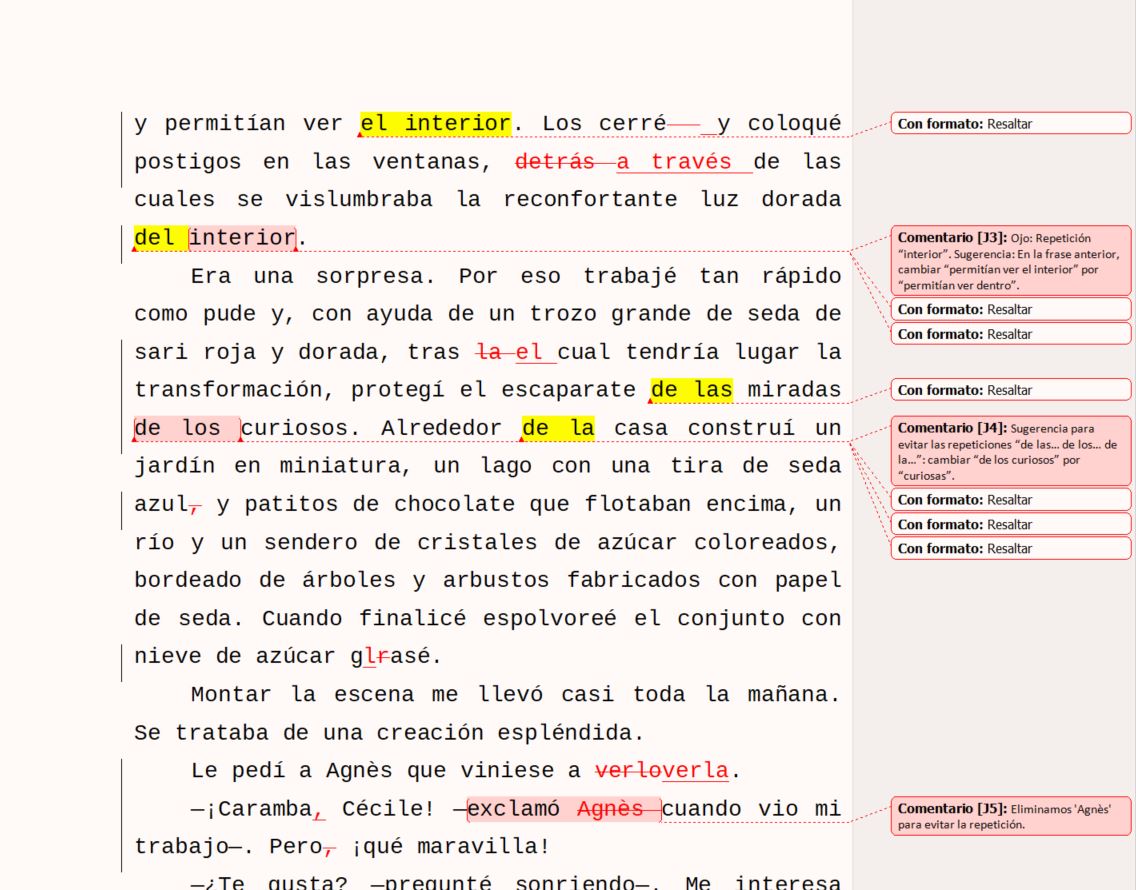
Task: Click the Comentario [J5] balloon about Agnès
Action: click(x=1010, y=816)
